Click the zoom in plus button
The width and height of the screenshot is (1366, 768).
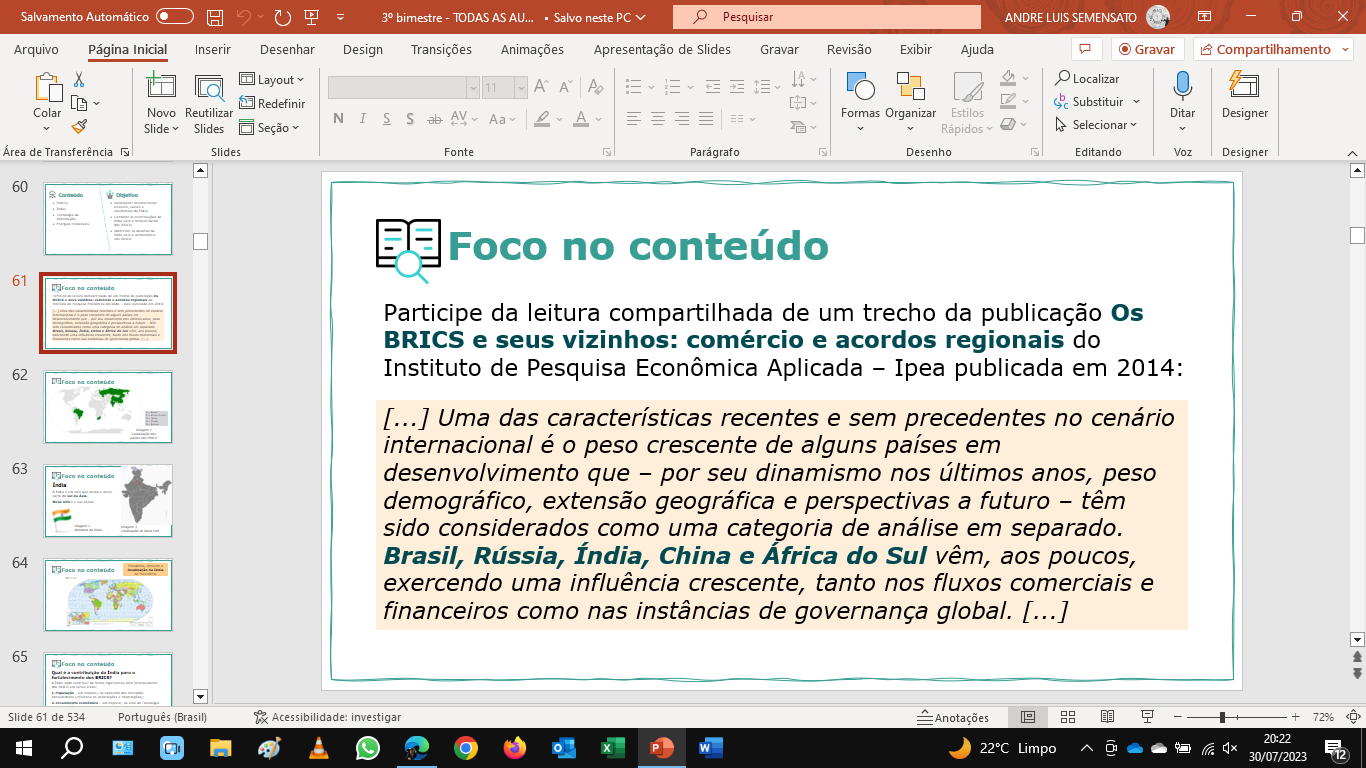click(1295, 717)
